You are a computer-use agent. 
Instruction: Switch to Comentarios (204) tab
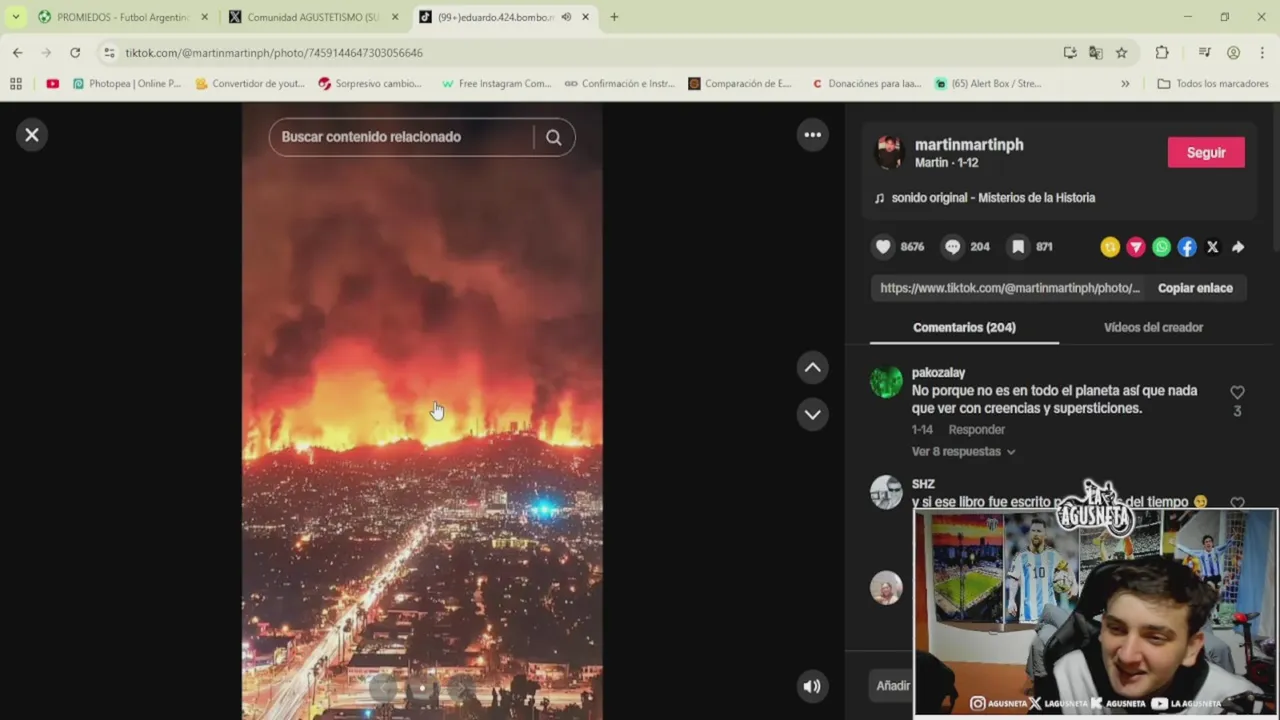tap(964, 327)
